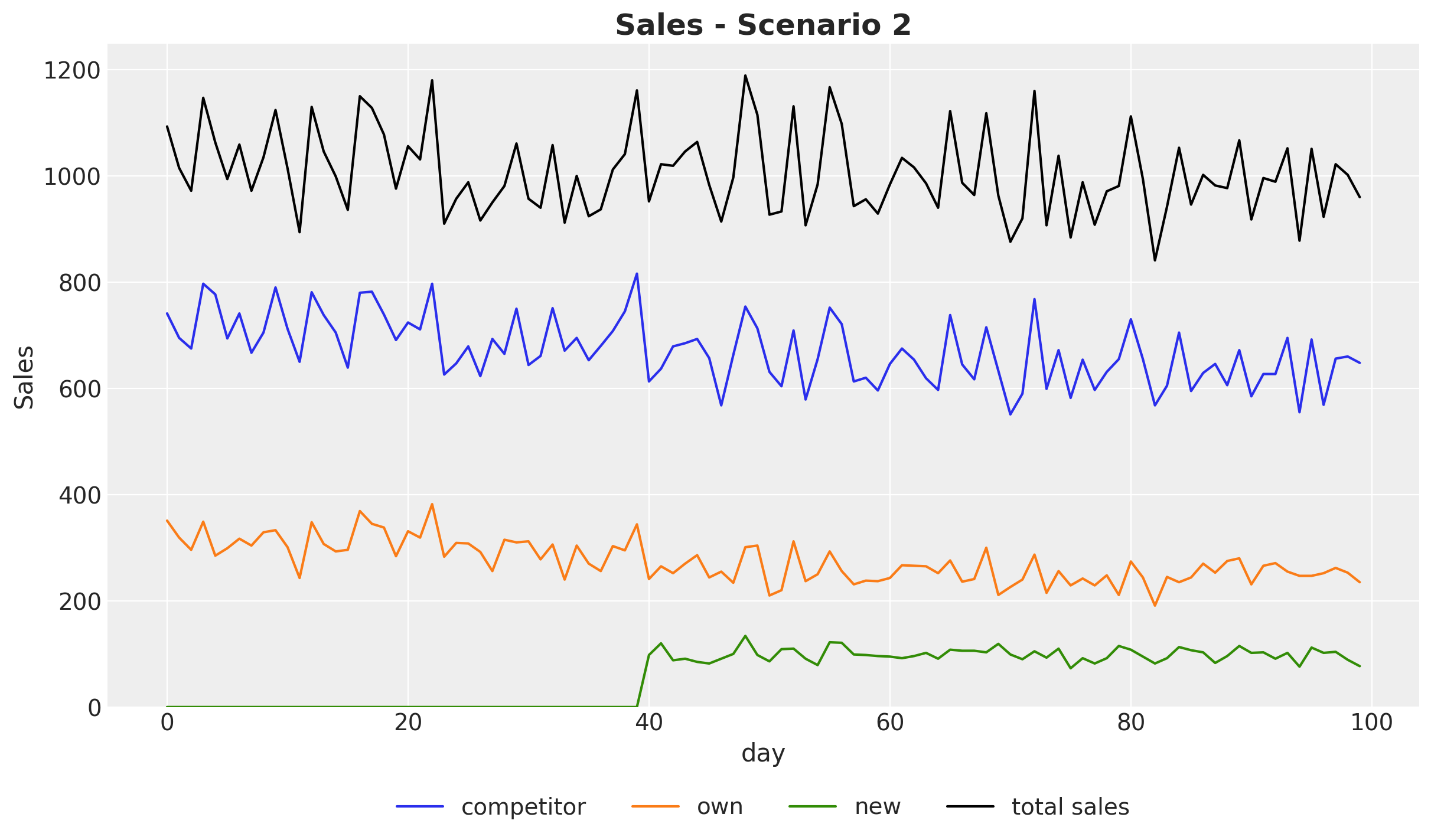The height and width of the screenshot is (840, 1431).
Task: Click the 'day' x-axis label
Action: [763, 753]
